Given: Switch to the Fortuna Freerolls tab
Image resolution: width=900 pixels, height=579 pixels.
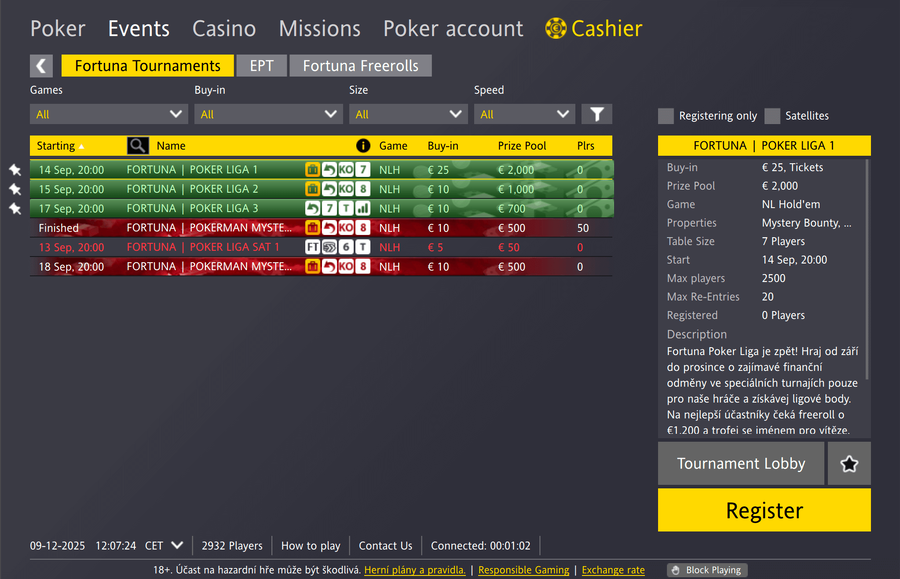Looking at the screenshot, I should [361, 66].
